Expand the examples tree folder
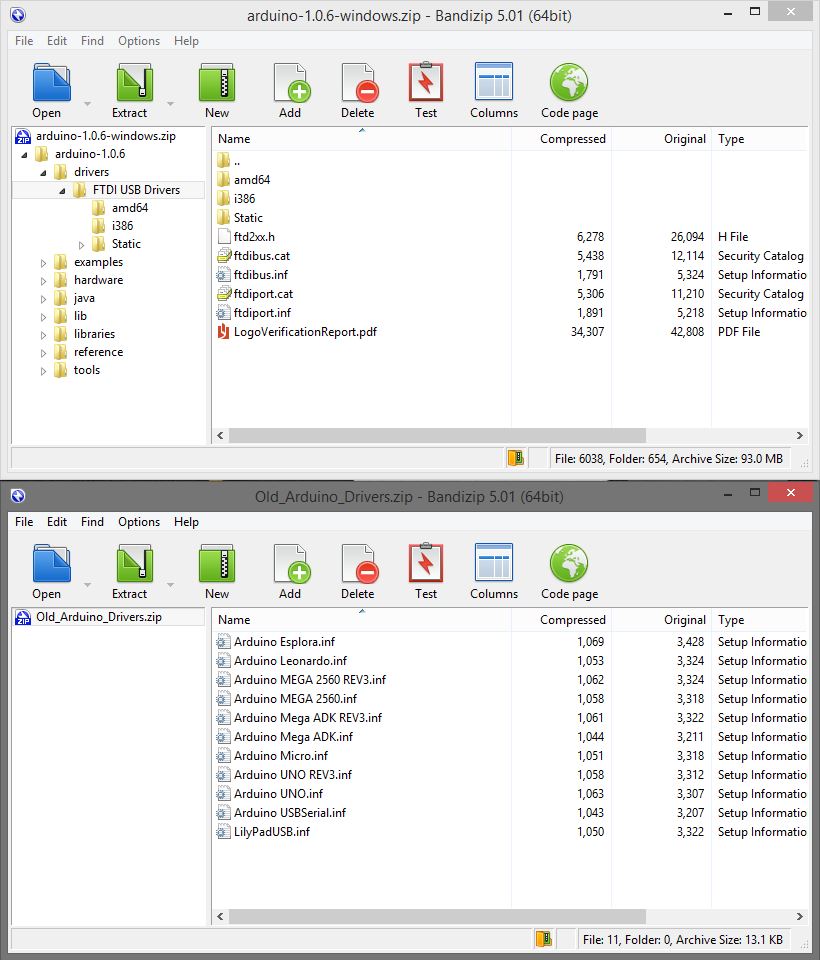 43,263
